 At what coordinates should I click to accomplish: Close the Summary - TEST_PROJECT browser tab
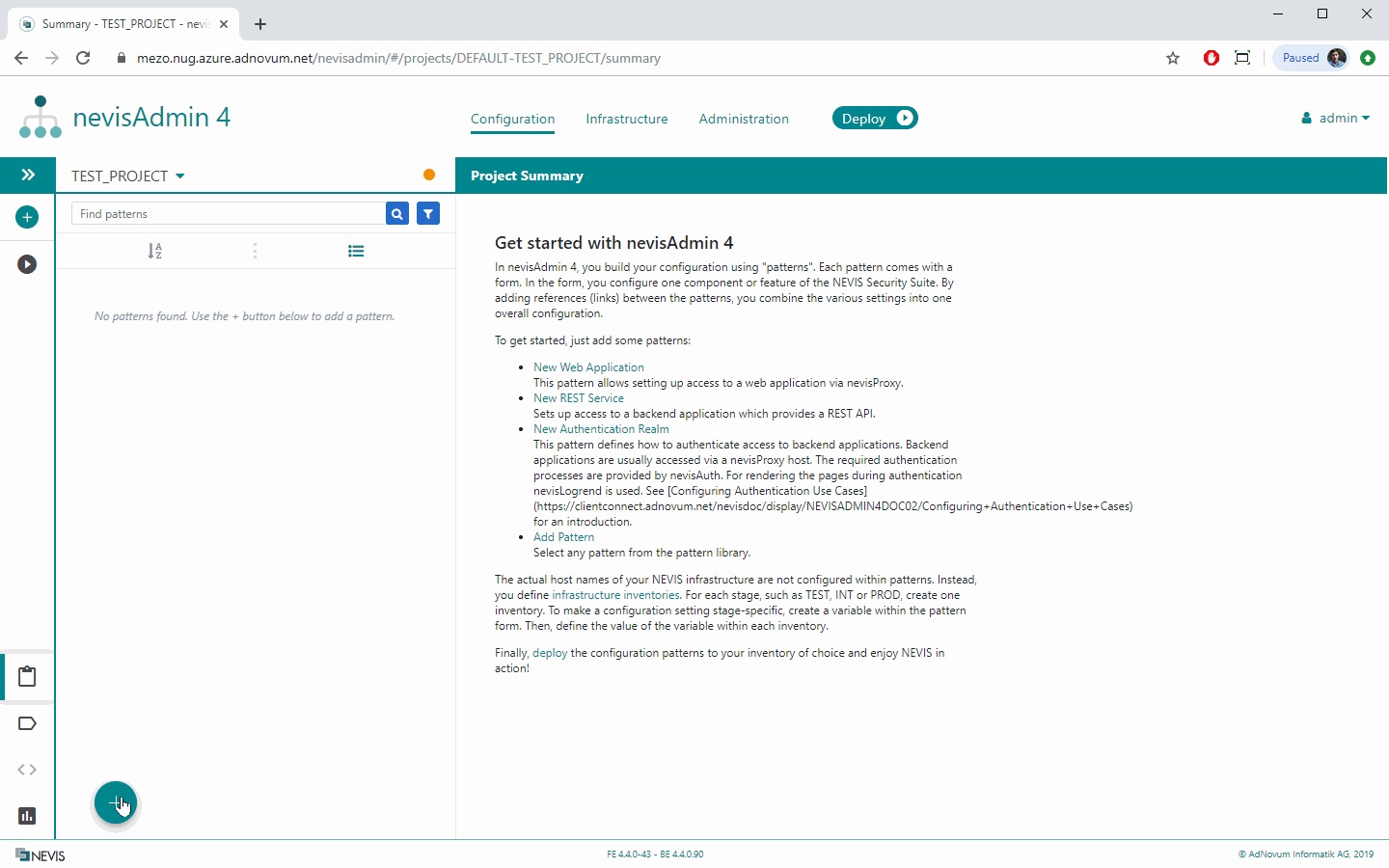tap(224, 24)
